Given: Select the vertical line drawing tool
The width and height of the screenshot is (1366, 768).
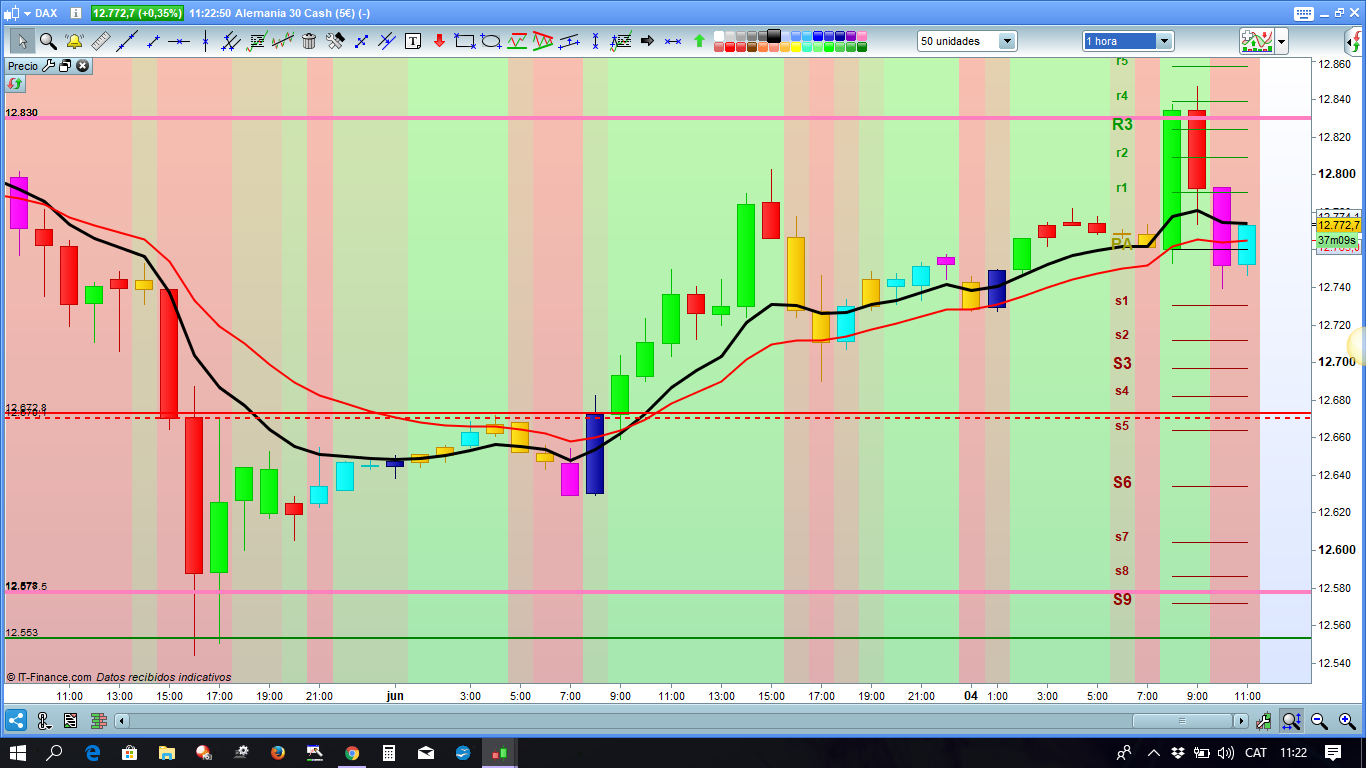Looking at the screenshot, I should coord(205,41).
